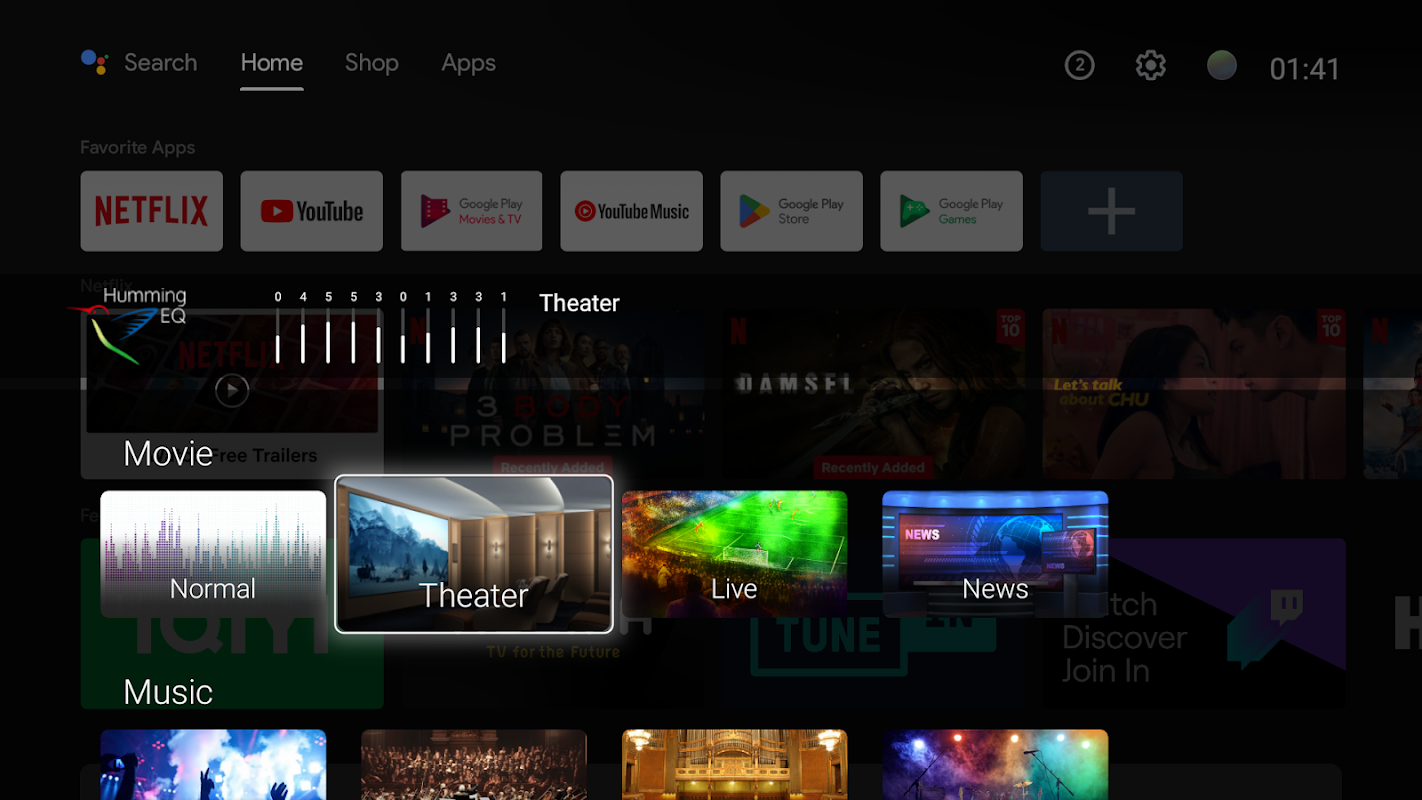
Task: Choose the orchestra music preset thumbnail
Action: coord(474,765)
